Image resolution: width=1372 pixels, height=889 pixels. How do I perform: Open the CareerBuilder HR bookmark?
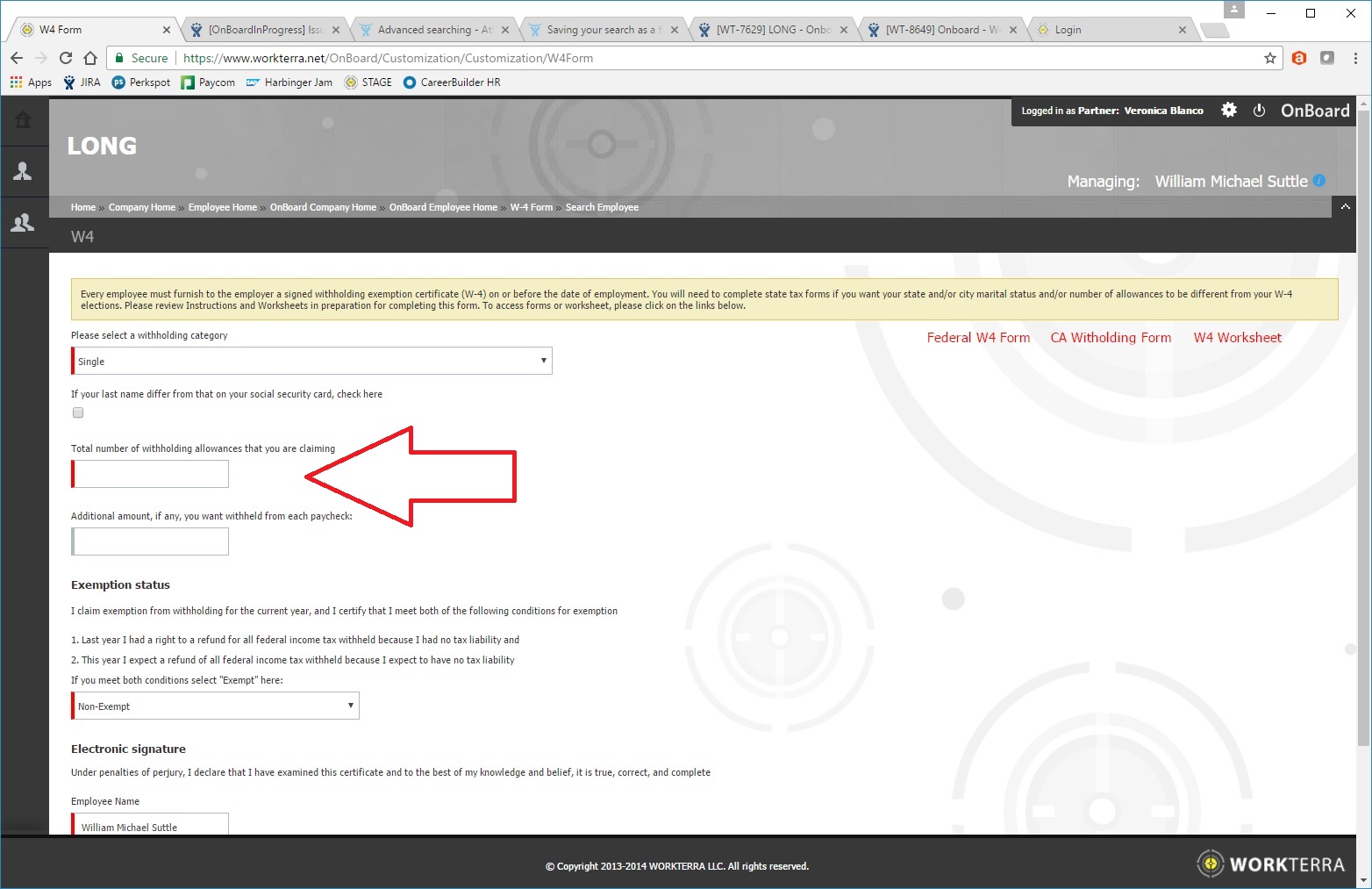(x=452, y=82)
